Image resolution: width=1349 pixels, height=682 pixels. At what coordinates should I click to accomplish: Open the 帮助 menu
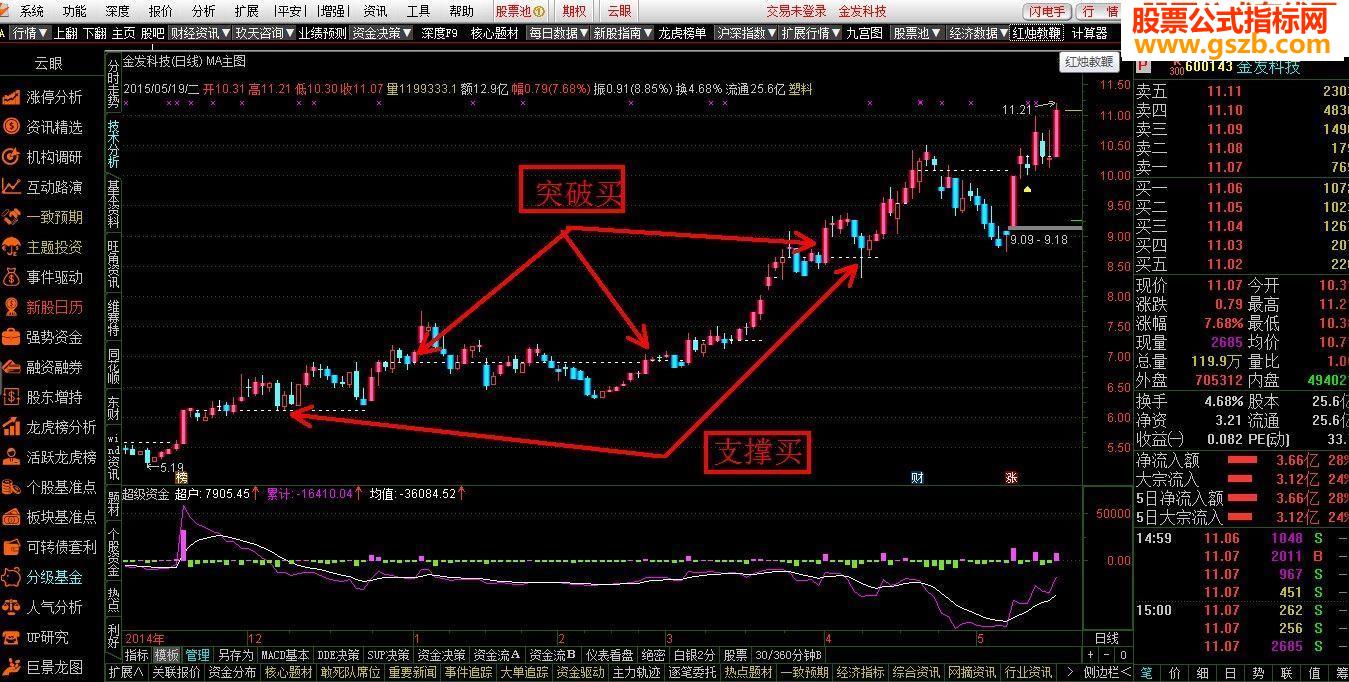pyautogui.click(x=461, y=11)
